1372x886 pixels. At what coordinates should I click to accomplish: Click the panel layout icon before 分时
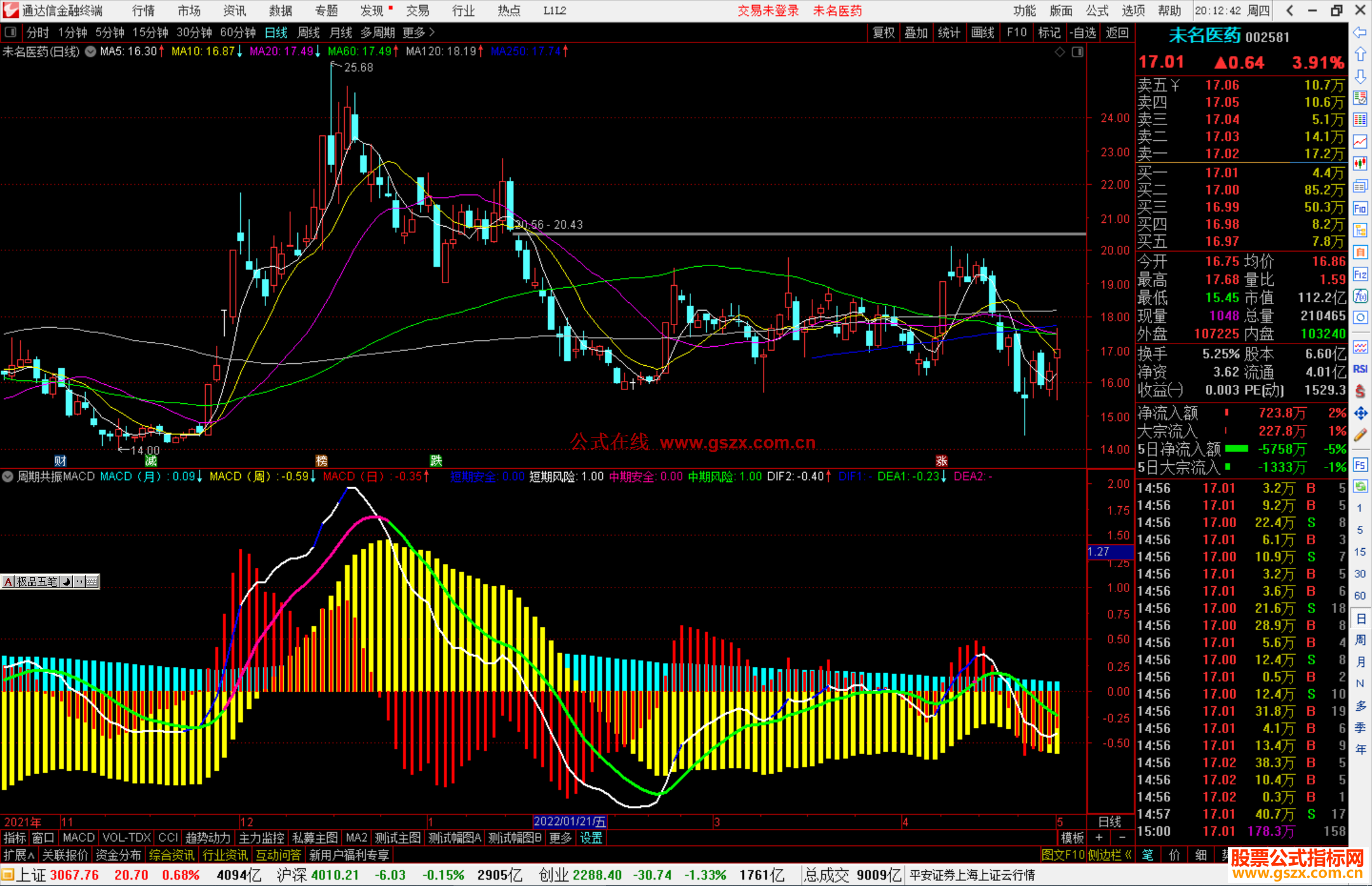click(x=10, y=32)
